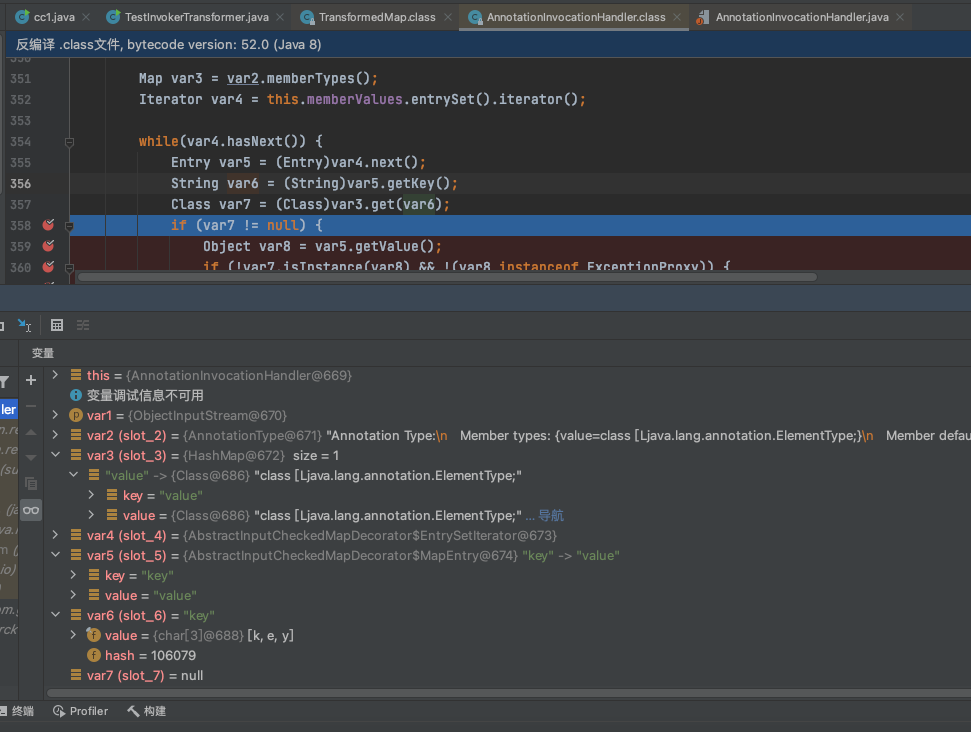Click the field 'f' icon beside hash
Viewport: 971px width, 732px height.
pyautogui.click(x=94, y=655)
